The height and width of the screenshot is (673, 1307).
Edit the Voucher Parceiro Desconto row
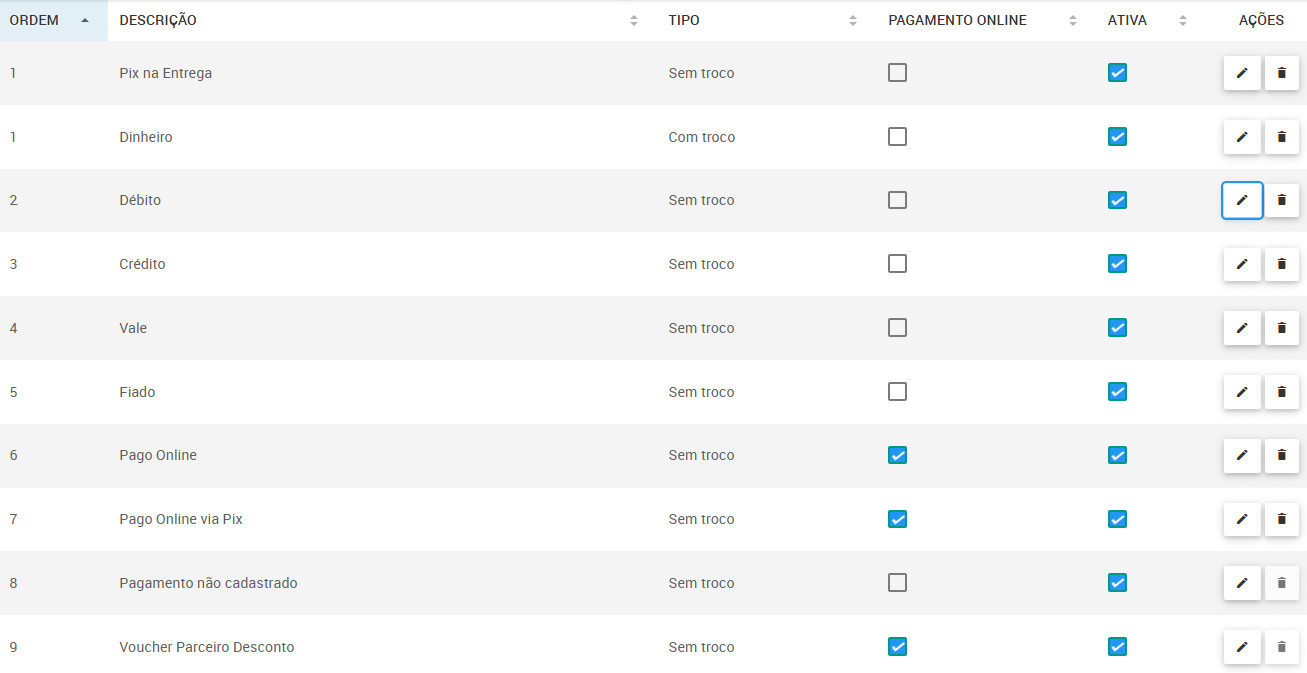(1242, 647)
